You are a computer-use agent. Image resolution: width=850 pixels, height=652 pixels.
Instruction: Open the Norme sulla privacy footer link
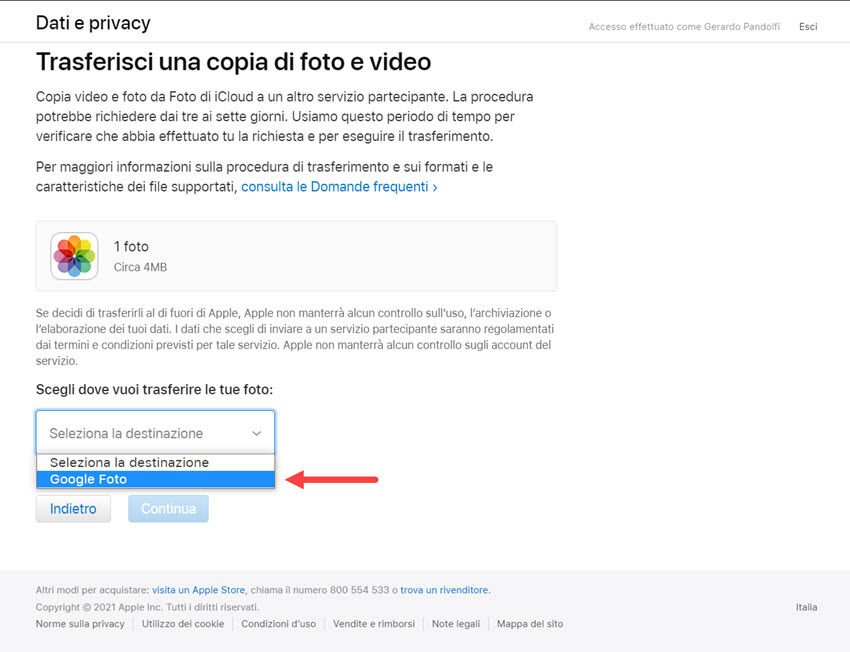tap(79, 623)
